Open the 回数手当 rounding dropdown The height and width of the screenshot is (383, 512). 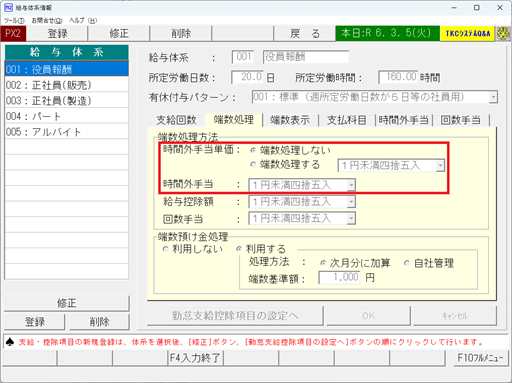(351, 219)
